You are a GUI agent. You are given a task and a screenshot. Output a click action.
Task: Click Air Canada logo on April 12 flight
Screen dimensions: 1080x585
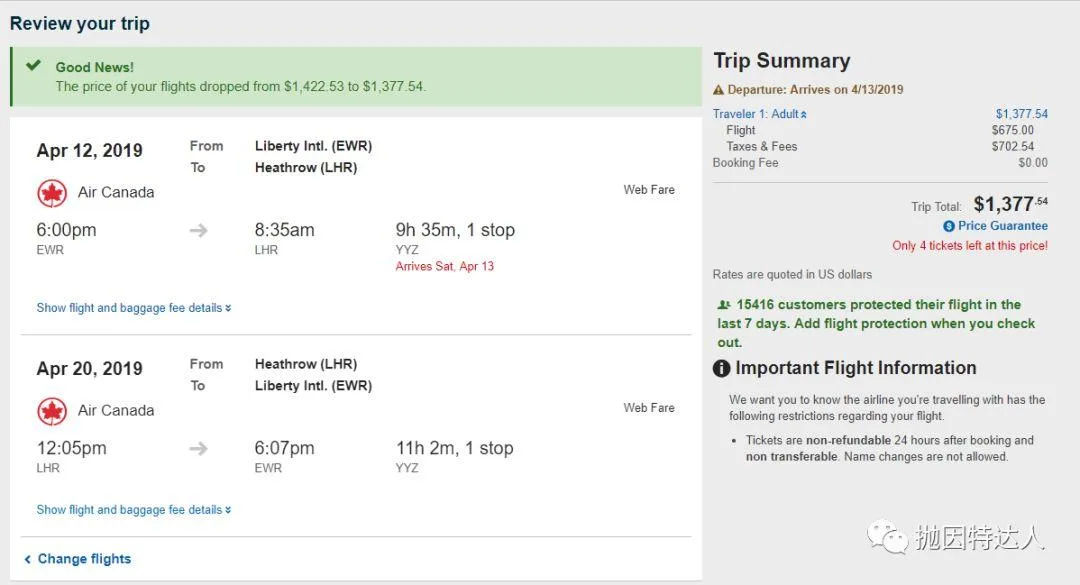click(x=52, y=193)
